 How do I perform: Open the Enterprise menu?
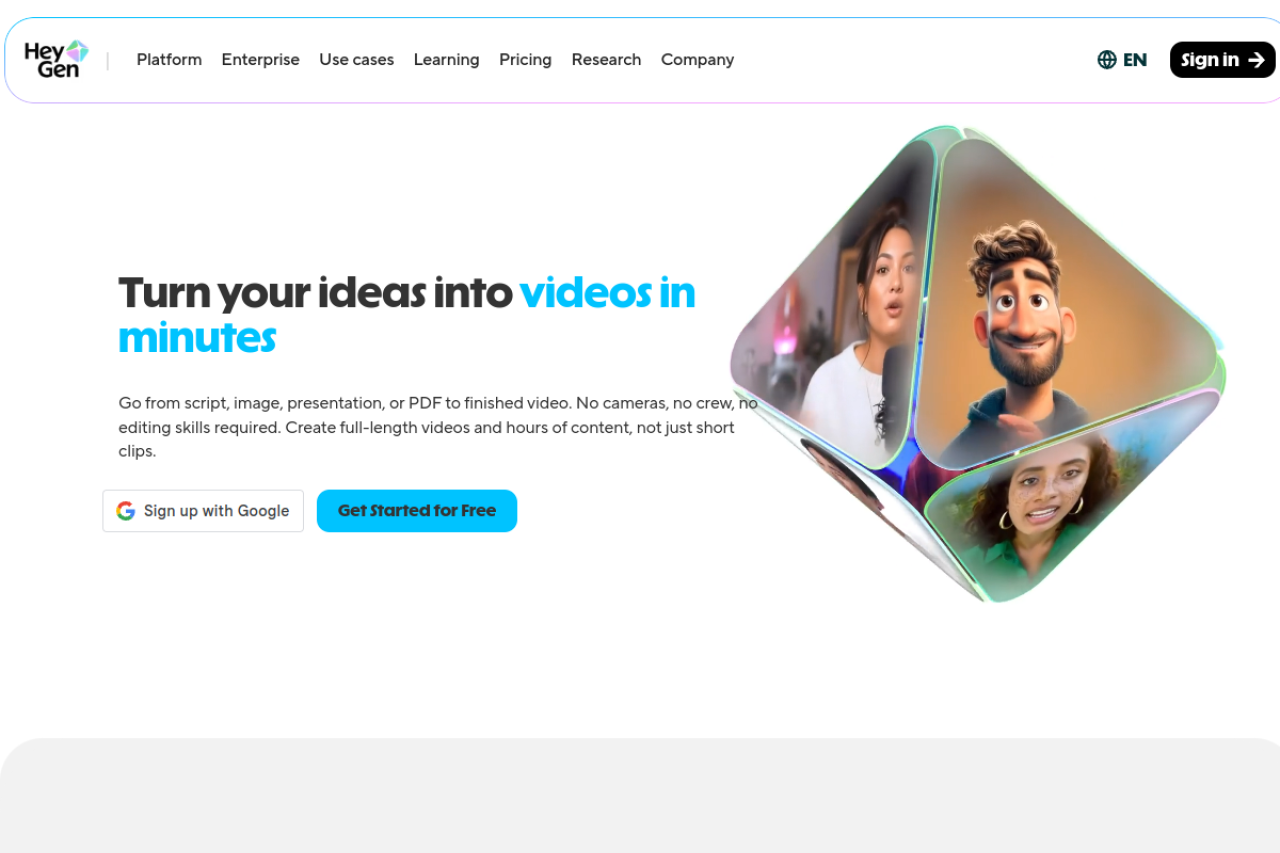(x=260, y=60)
